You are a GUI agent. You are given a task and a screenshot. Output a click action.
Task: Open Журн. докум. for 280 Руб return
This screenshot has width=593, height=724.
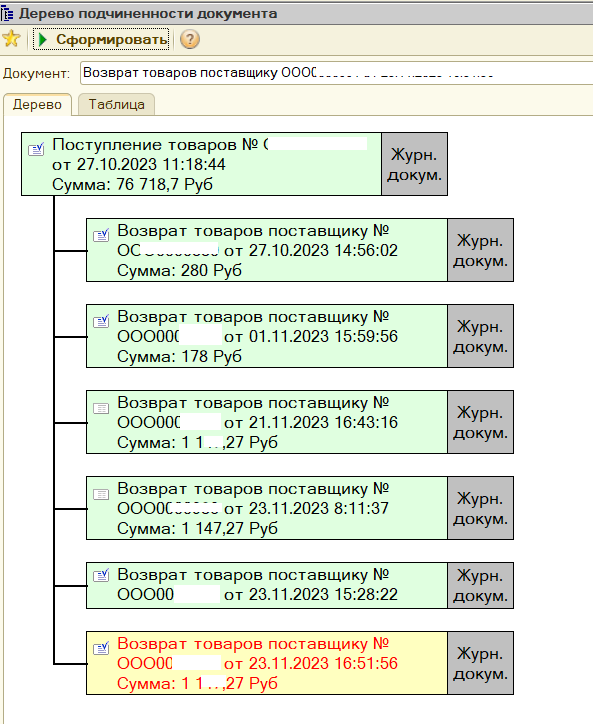click(x=480, y=250)
